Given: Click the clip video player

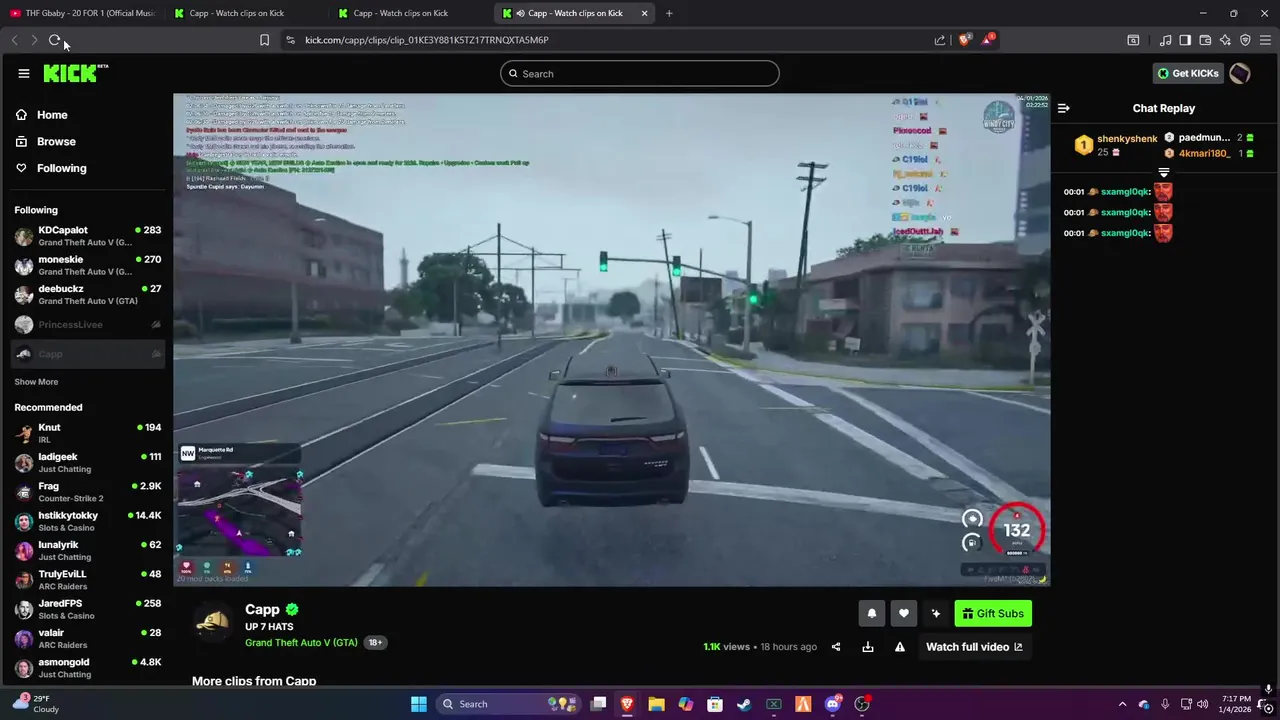Looking at the screenshot, I should tap(611, 340).
